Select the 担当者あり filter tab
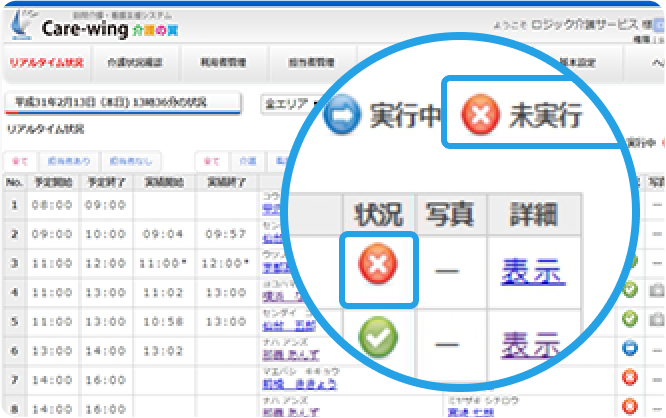 coord(69,161)
